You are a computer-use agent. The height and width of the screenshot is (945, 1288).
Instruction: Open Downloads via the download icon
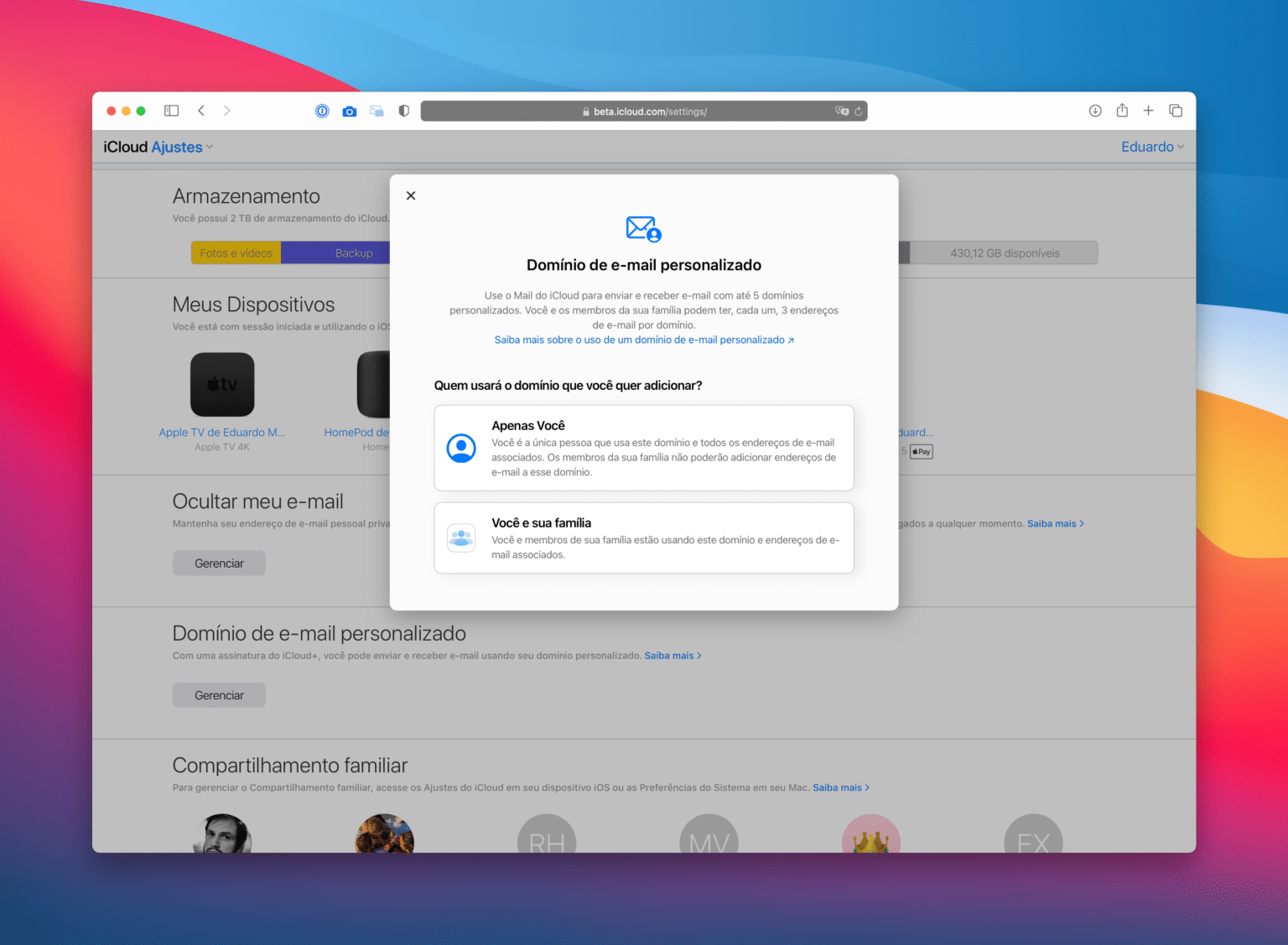click(x=1095, y=110)
